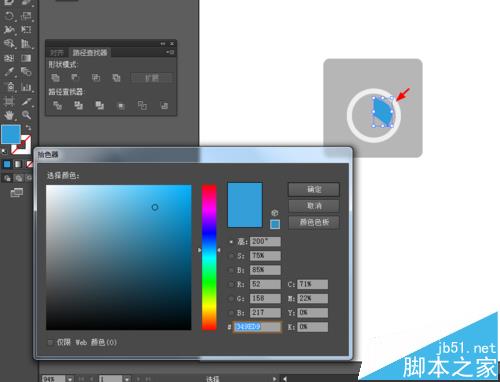Enable the 仅限 Web 颜色 checkbox
This screenshot has height=382, width=500.
click(x=51, y=342)
